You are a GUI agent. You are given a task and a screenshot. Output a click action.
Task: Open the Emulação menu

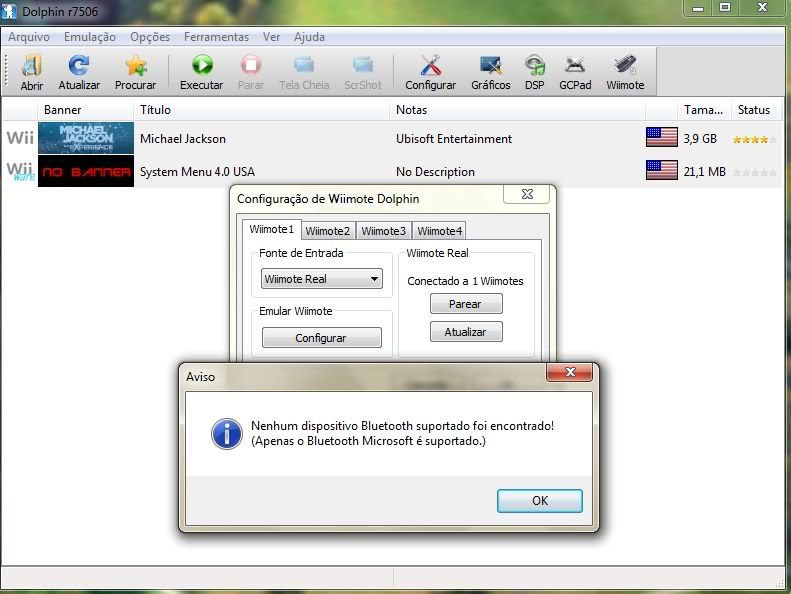[89, 37]
